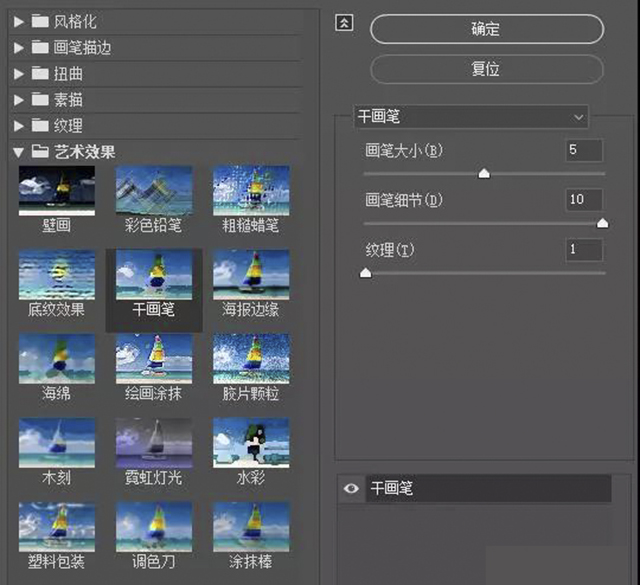Select the 胶片颗粒 filter thumbnail
Image resolution: width=640 pixels, height=585 pixels.
(x=251, y=359)
